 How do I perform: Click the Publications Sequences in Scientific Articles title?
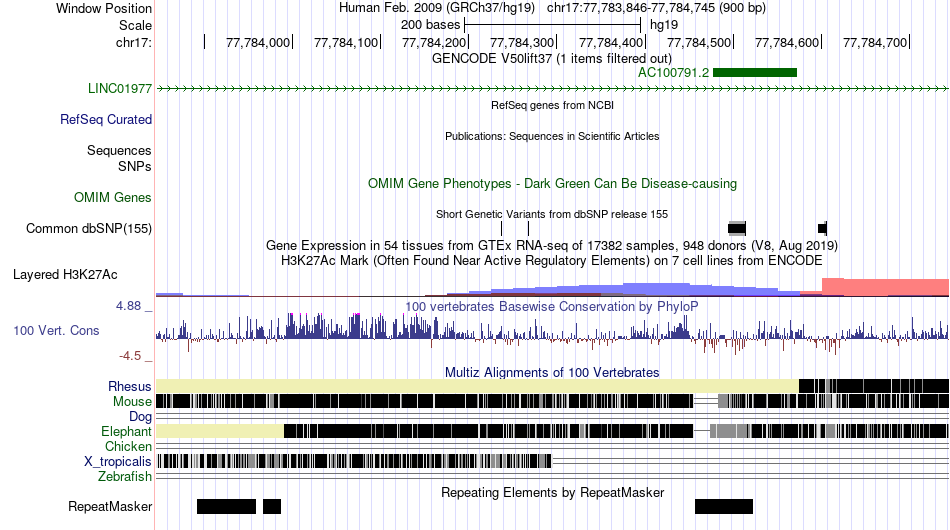[552, 136]
